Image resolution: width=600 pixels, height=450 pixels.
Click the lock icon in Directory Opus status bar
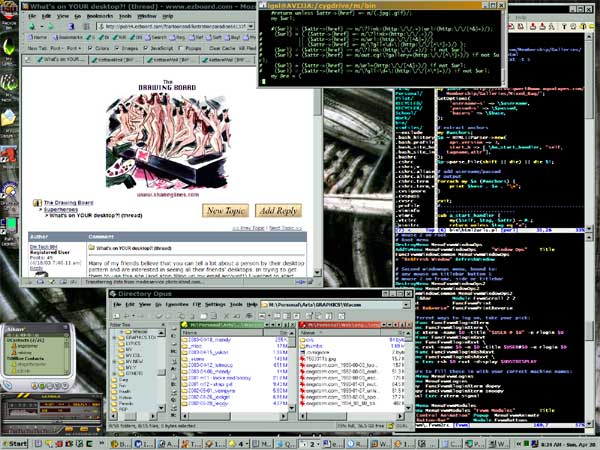tap(390, 426)
